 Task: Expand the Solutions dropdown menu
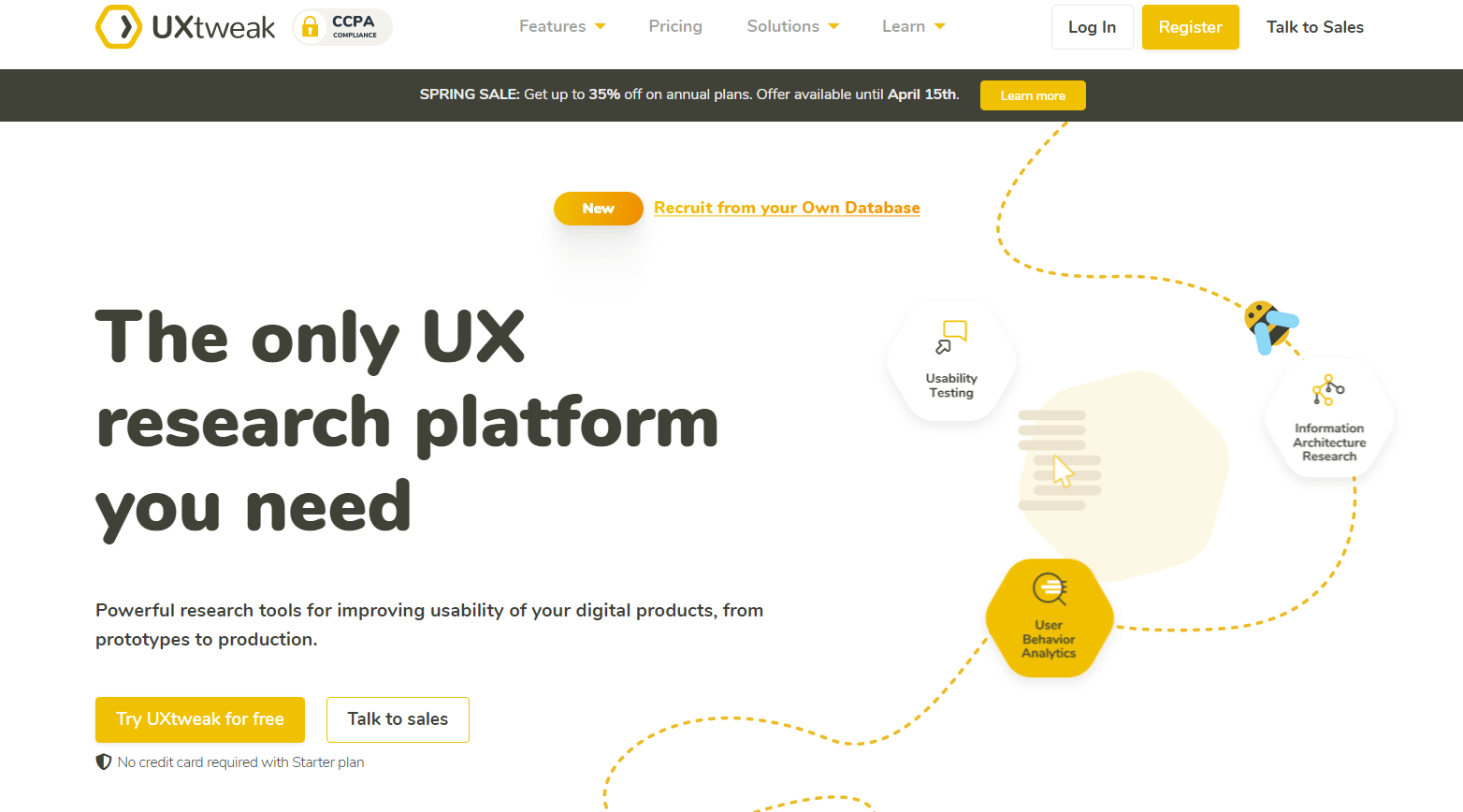pos(792,26)
